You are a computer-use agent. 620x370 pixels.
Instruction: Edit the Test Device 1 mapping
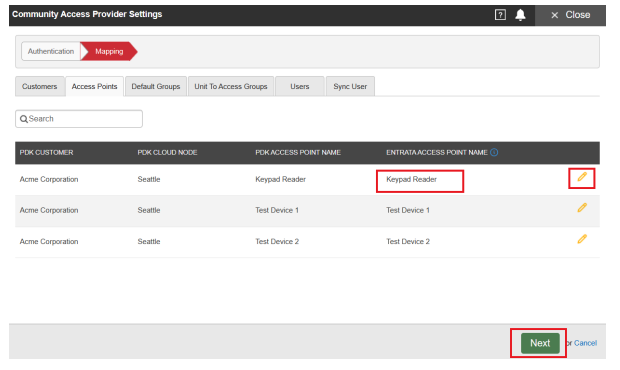(x=582, y=208)
